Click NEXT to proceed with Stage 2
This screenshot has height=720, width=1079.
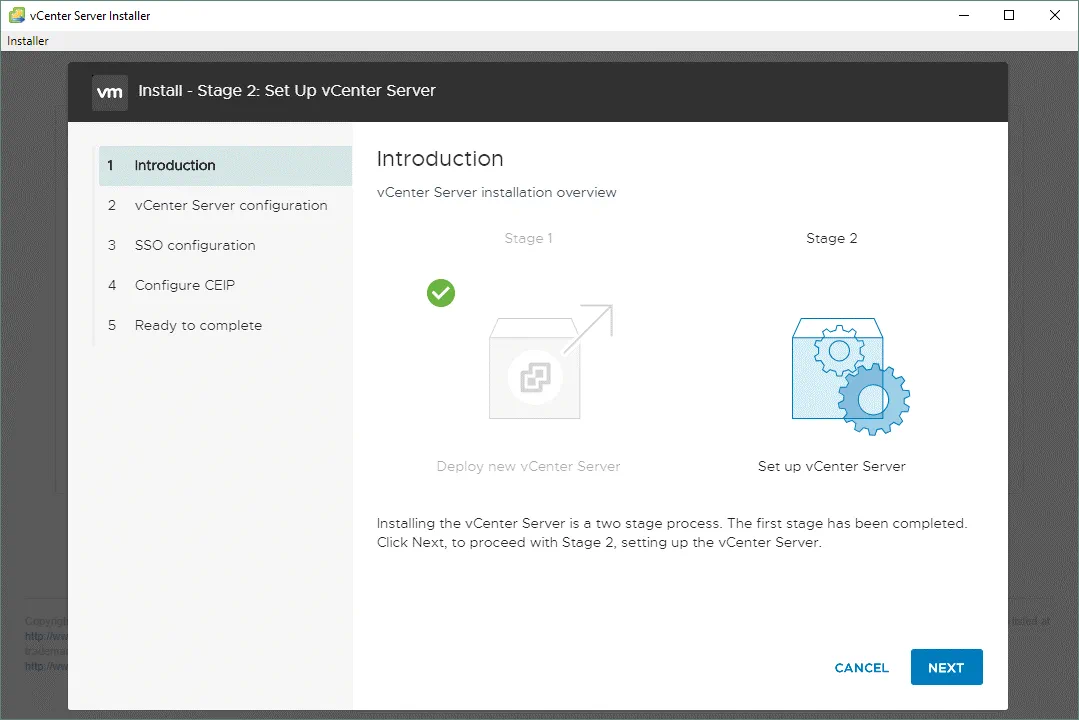946,668
